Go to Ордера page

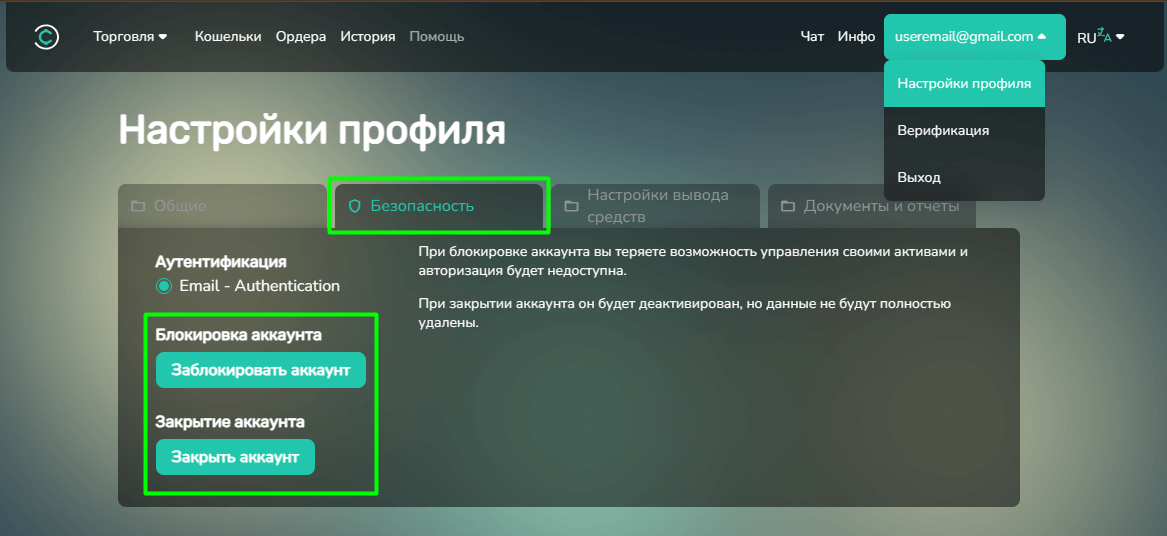301,37
